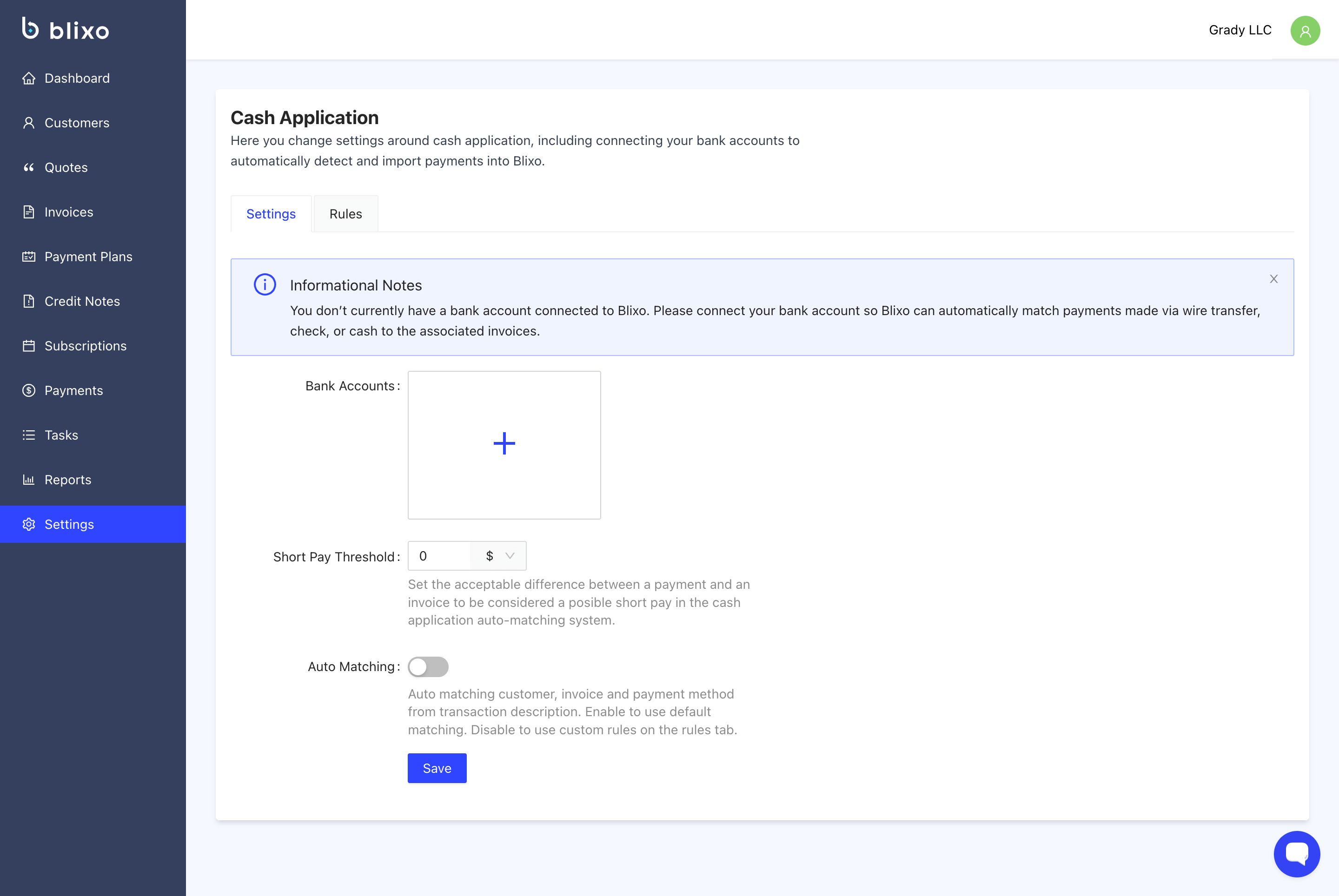
Task: Enable the Auto Matching switch
Action: click(428, 667)
